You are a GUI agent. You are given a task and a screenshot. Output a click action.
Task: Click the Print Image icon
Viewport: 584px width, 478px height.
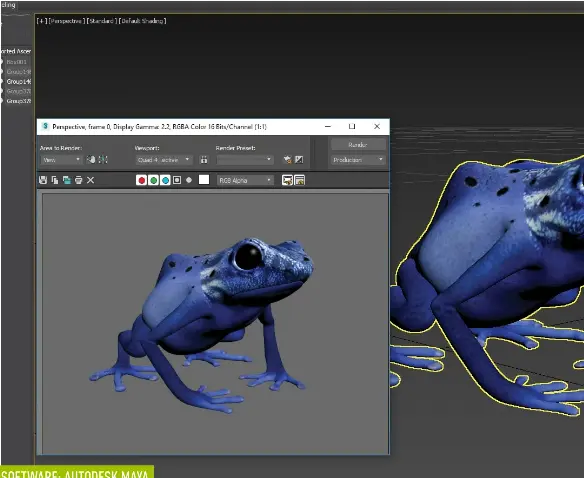tap(79, 180)
